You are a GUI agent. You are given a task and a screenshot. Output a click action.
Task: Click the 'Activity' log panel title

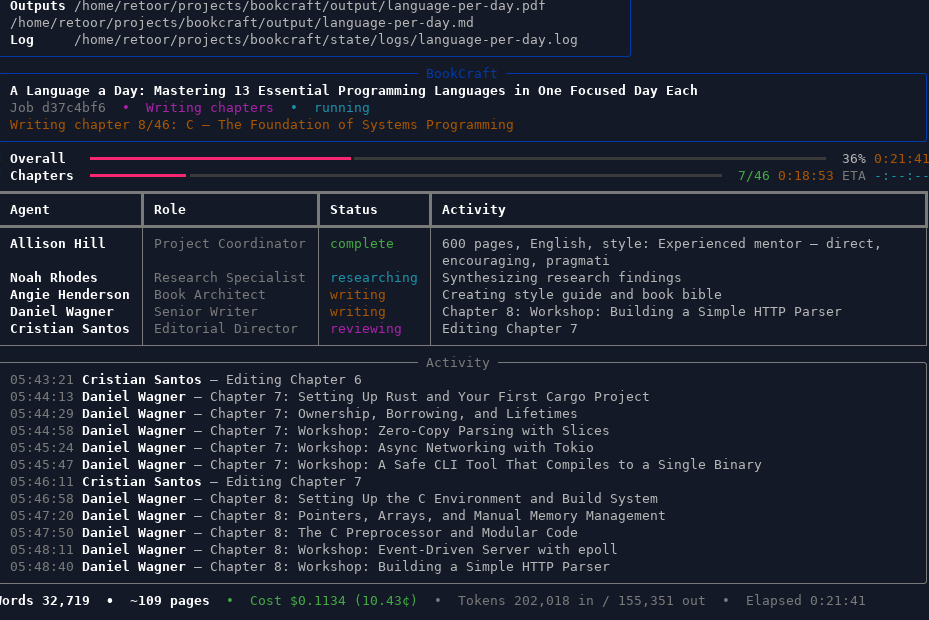click(457, 363)
